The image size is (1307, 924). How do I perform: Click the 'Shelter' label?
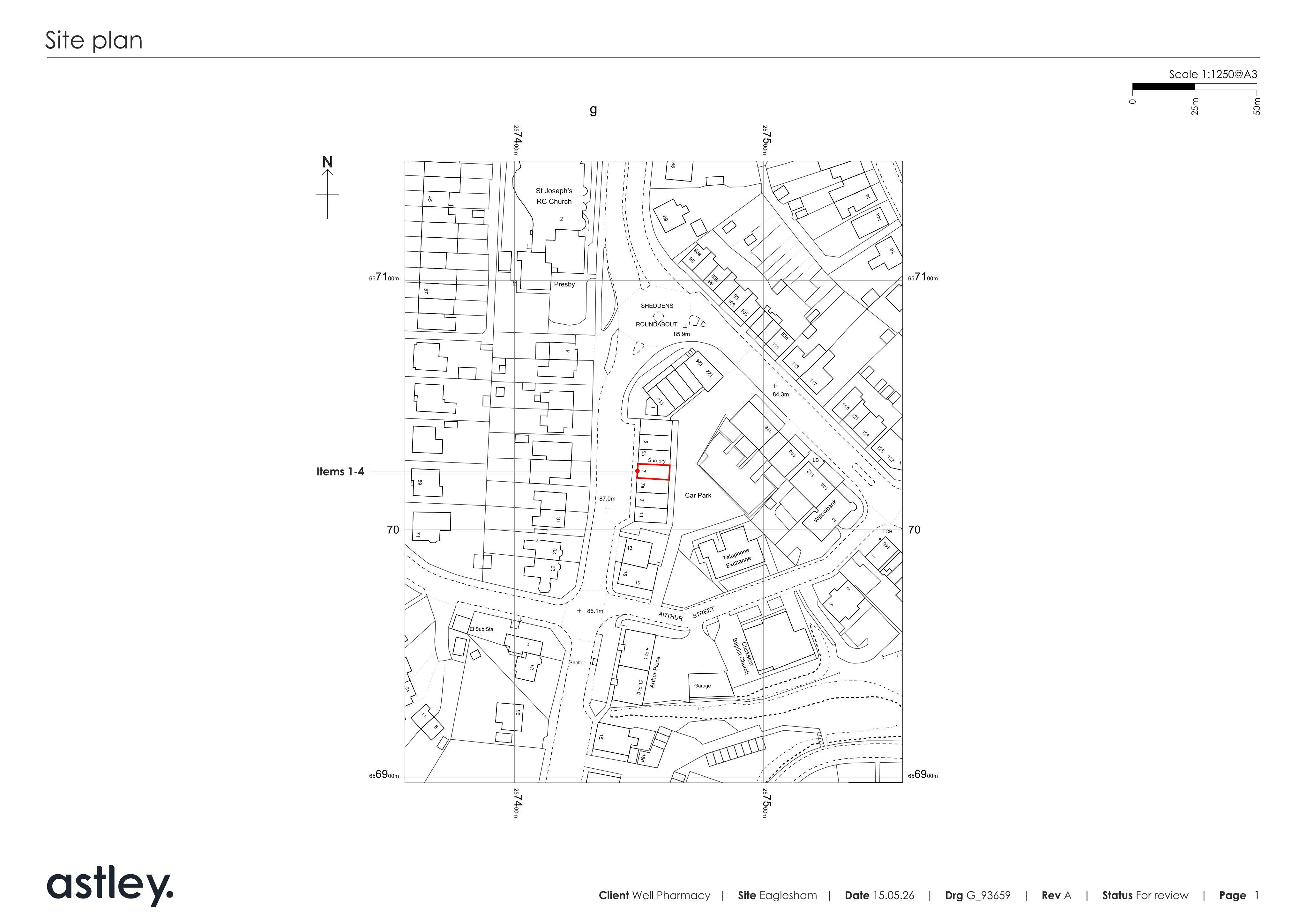click(577, 663)
